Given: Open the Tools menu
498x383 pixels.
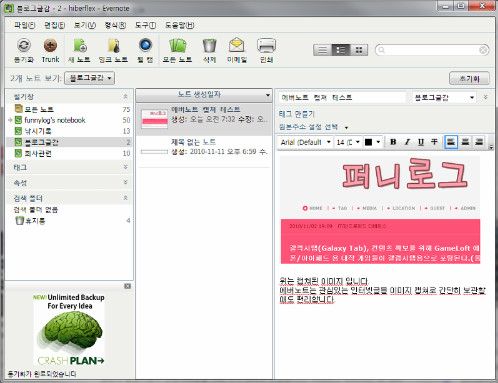Looking at the screenshot, I should click(145, 25).
